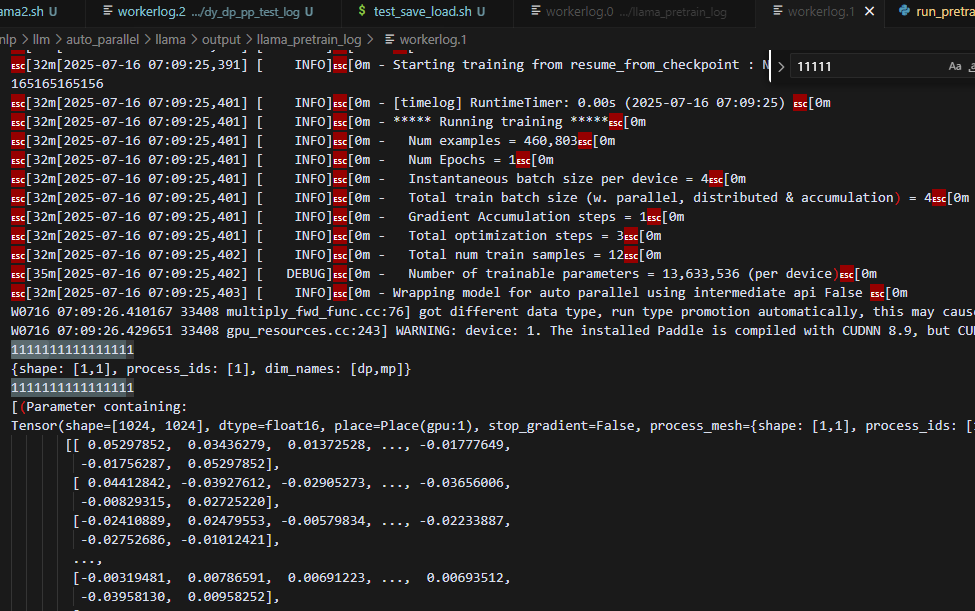Click the llama breadcrumb folder
975x611 pixels.
(x=170, y=39)
